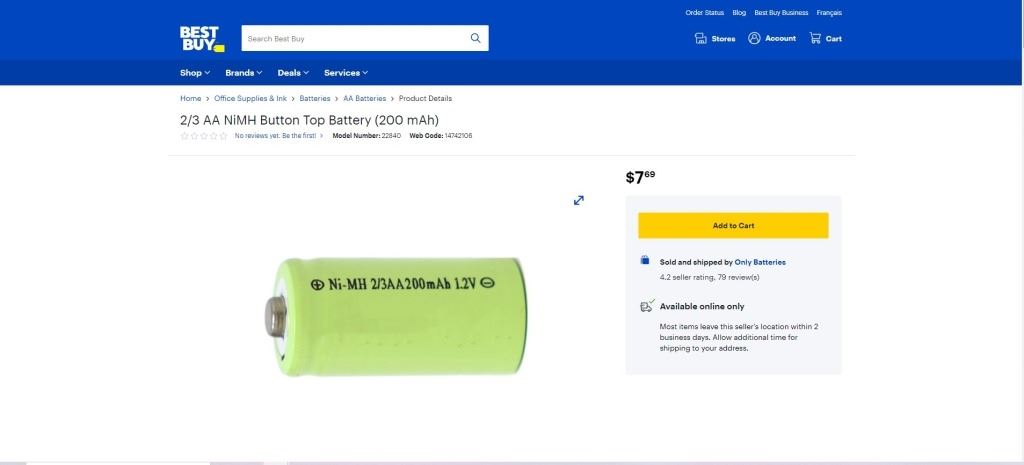Go to Office Supplies & Ink breadcrumb

coord(250,99)
